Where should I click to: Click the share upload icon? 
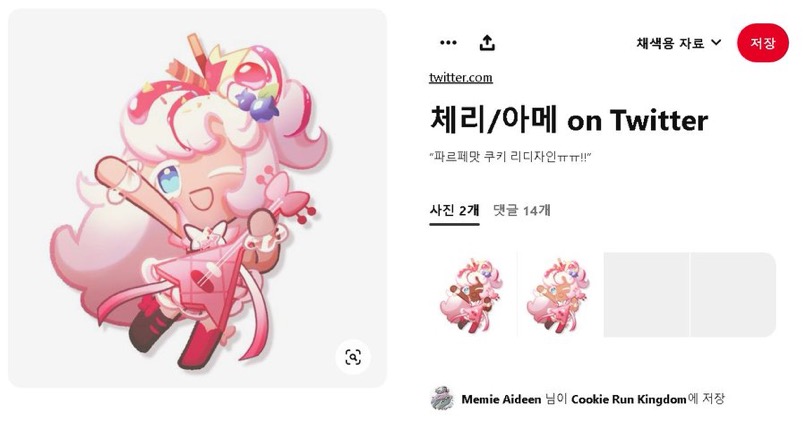click(x=487, y=43)
